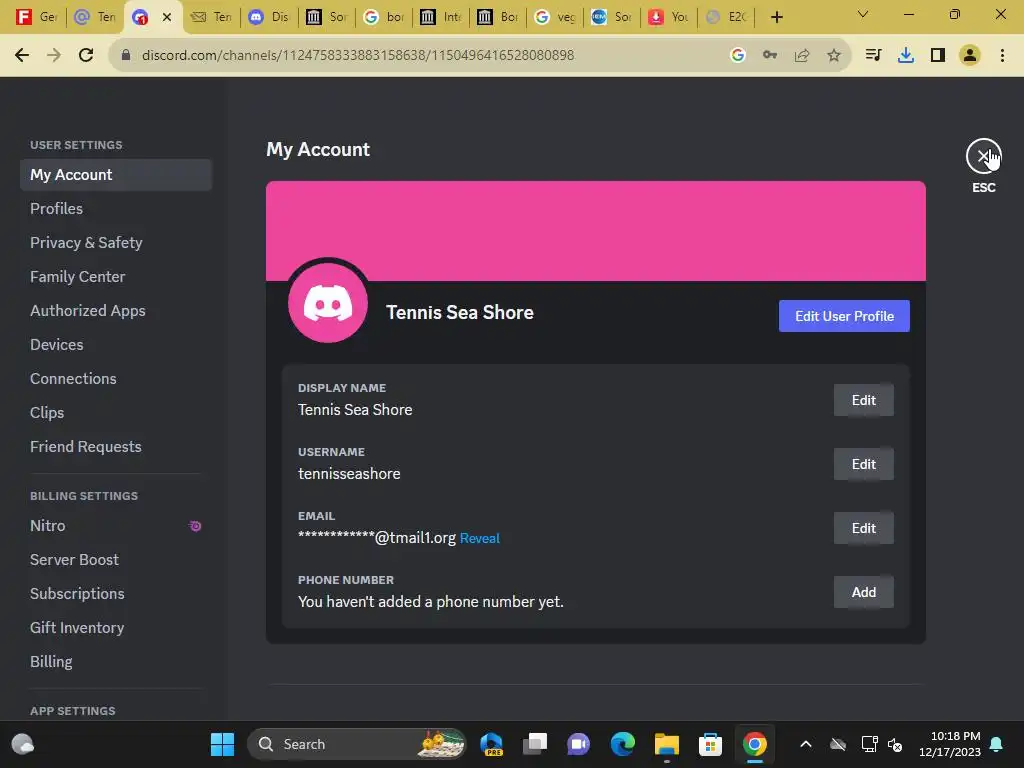
Task: Open Gift Inventory settings
Action: point(116,628)
